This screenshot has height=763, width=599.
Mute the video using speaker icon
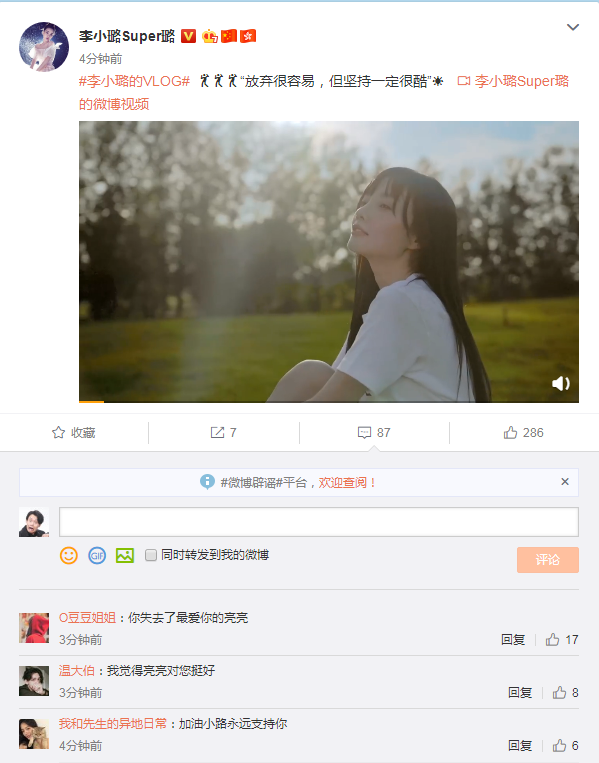(x=561, y=383)
